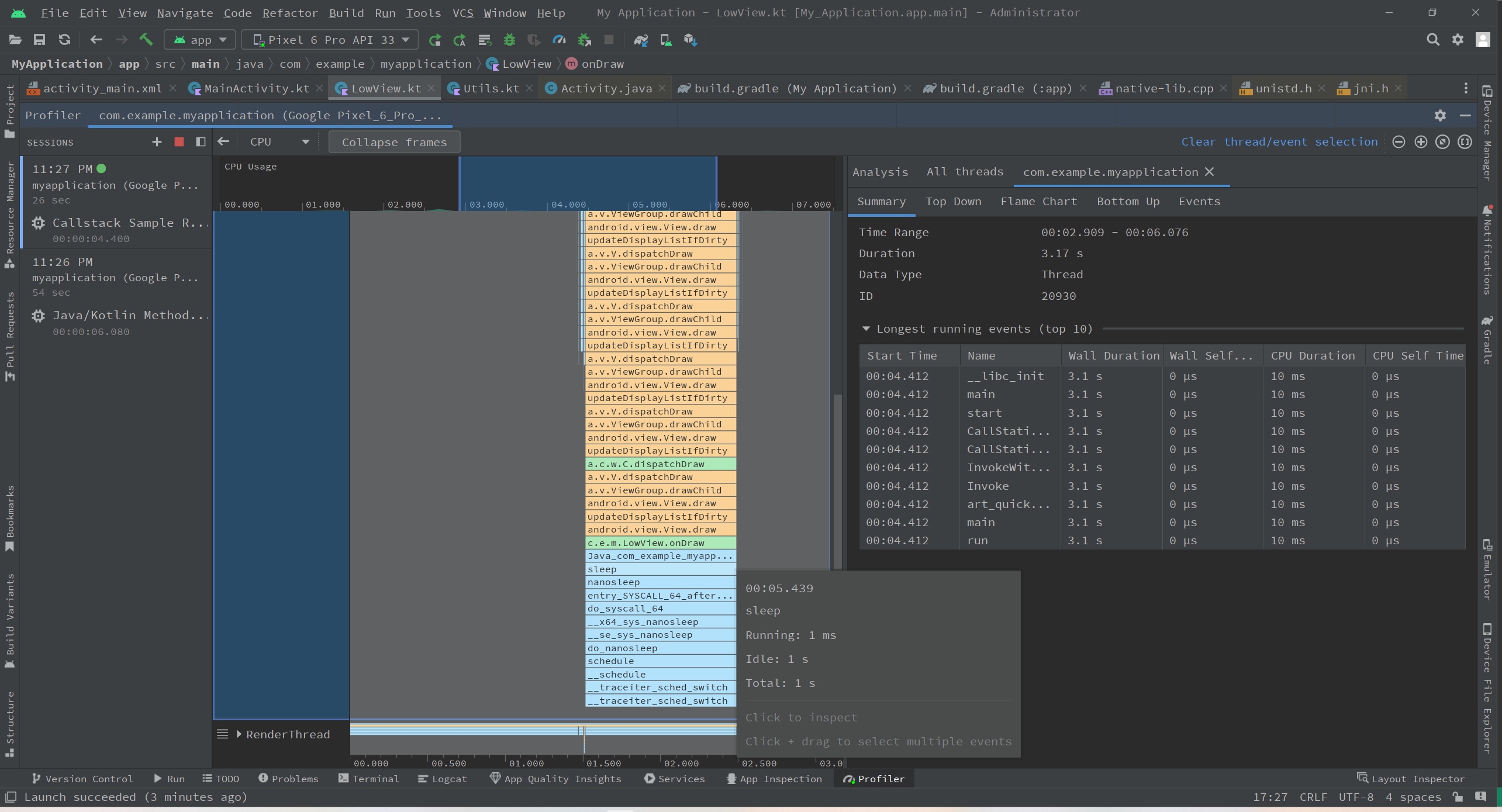The height and width of the screenshot is (812, 1502).
Task: Close the com.example.myapplication analysis tab
Action: (x=1210, y=172)
